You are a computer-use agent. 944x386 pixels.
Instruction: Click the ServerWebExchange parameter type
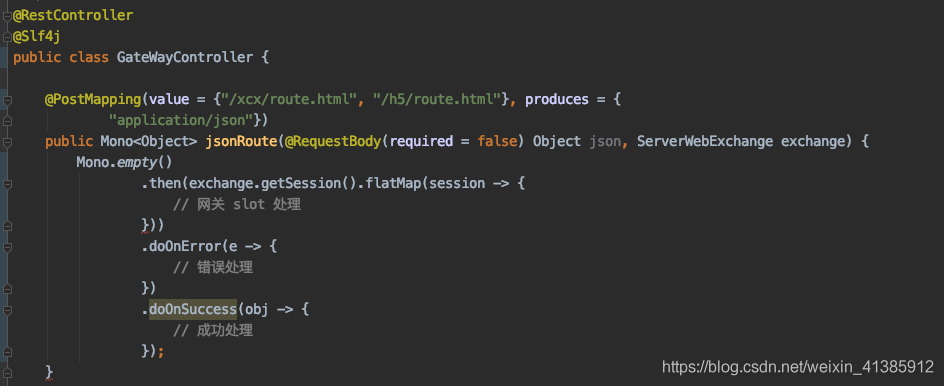(x=705, y=142)
